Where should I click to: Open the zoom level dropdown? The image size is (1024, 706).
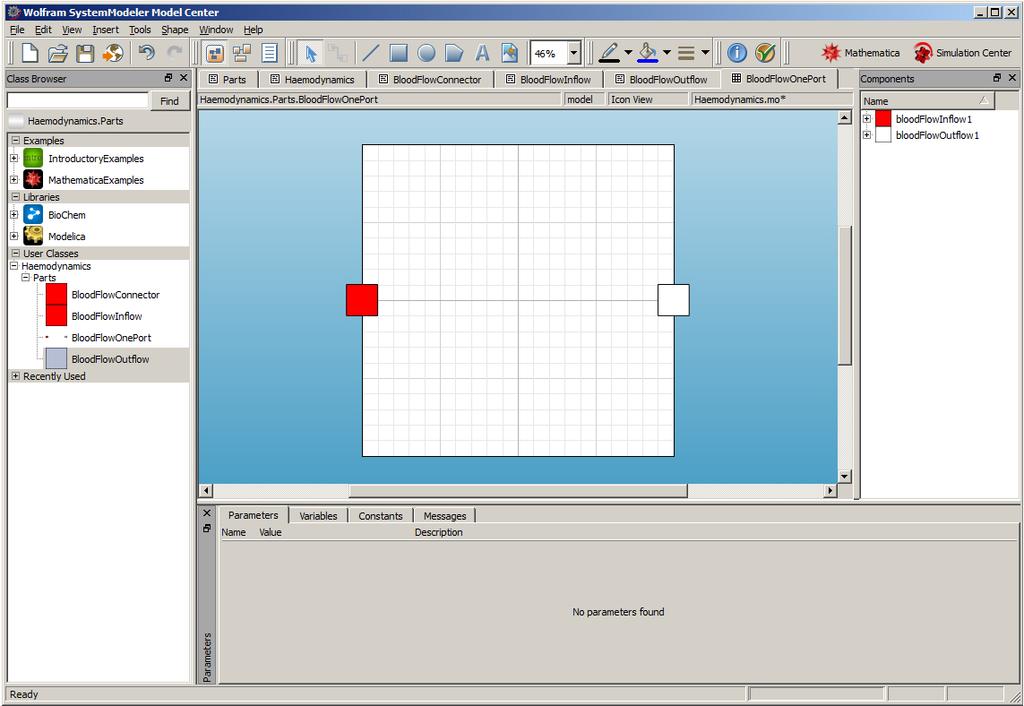point(574,54)
